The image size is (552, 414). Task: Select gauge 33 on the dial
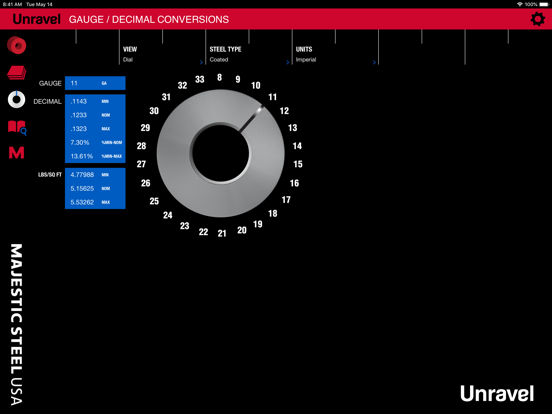pos(200,80)
